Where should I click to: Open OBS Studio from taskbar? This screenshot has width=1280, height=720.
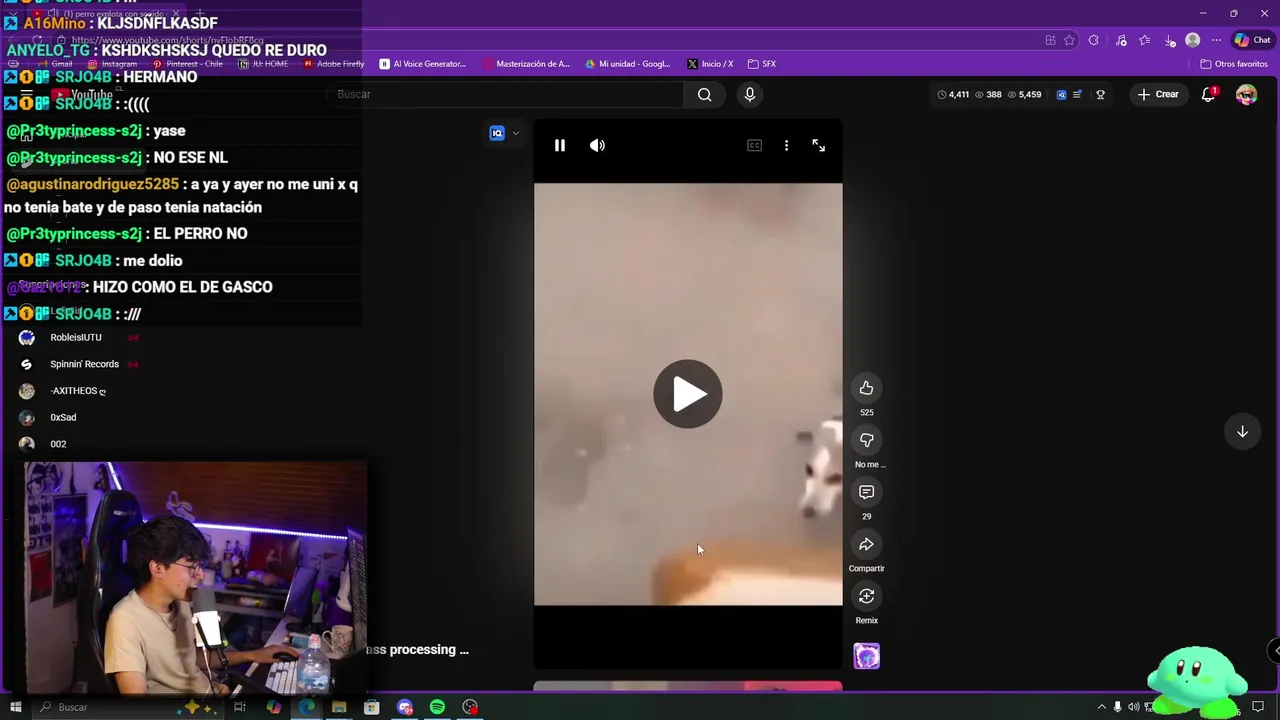(470, 707)
